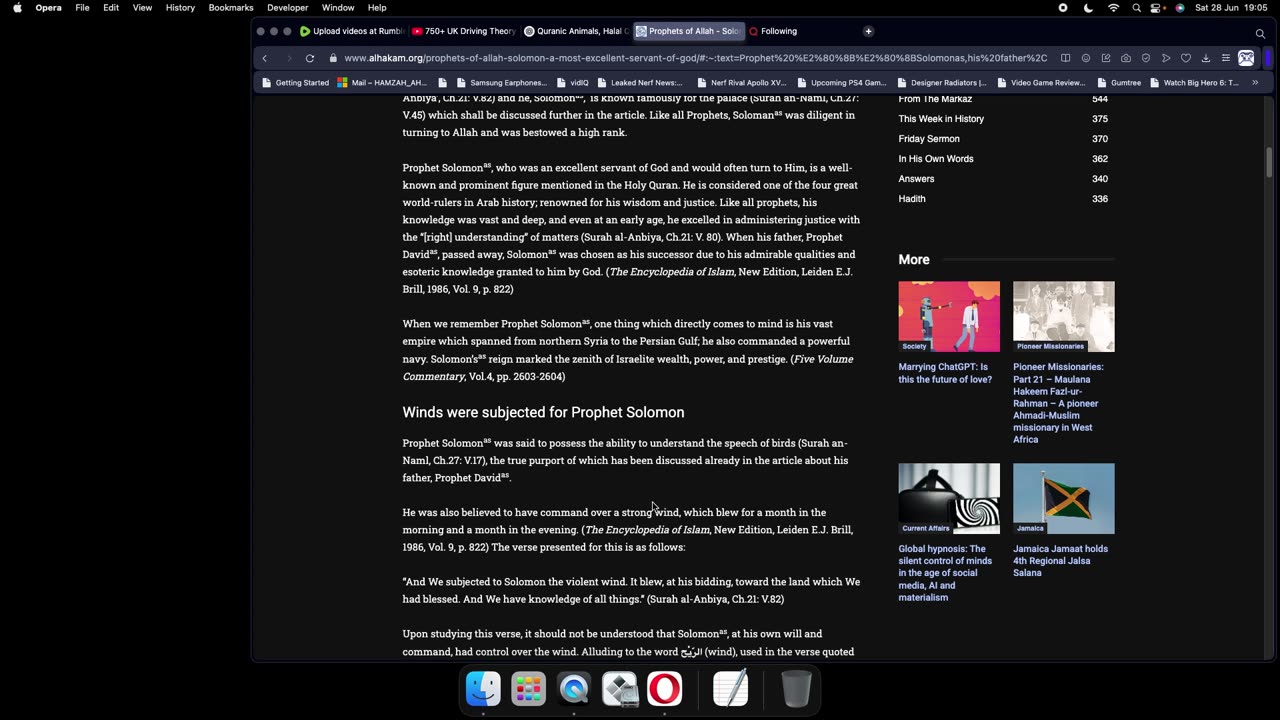Screen dimensions: 1280x720
Task: Go back with the browser back arrow
Action: [x=265, y=58]
